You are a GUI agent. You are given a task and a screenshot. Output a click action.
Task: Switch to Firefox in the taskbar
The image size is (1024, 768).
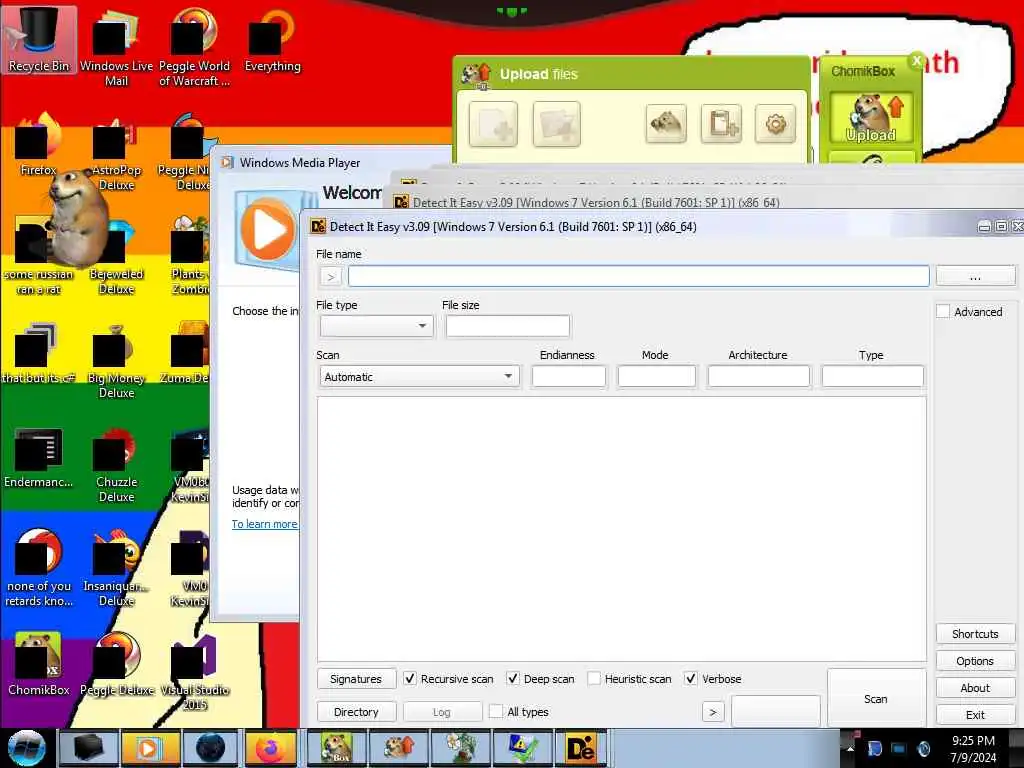[270, 748]
